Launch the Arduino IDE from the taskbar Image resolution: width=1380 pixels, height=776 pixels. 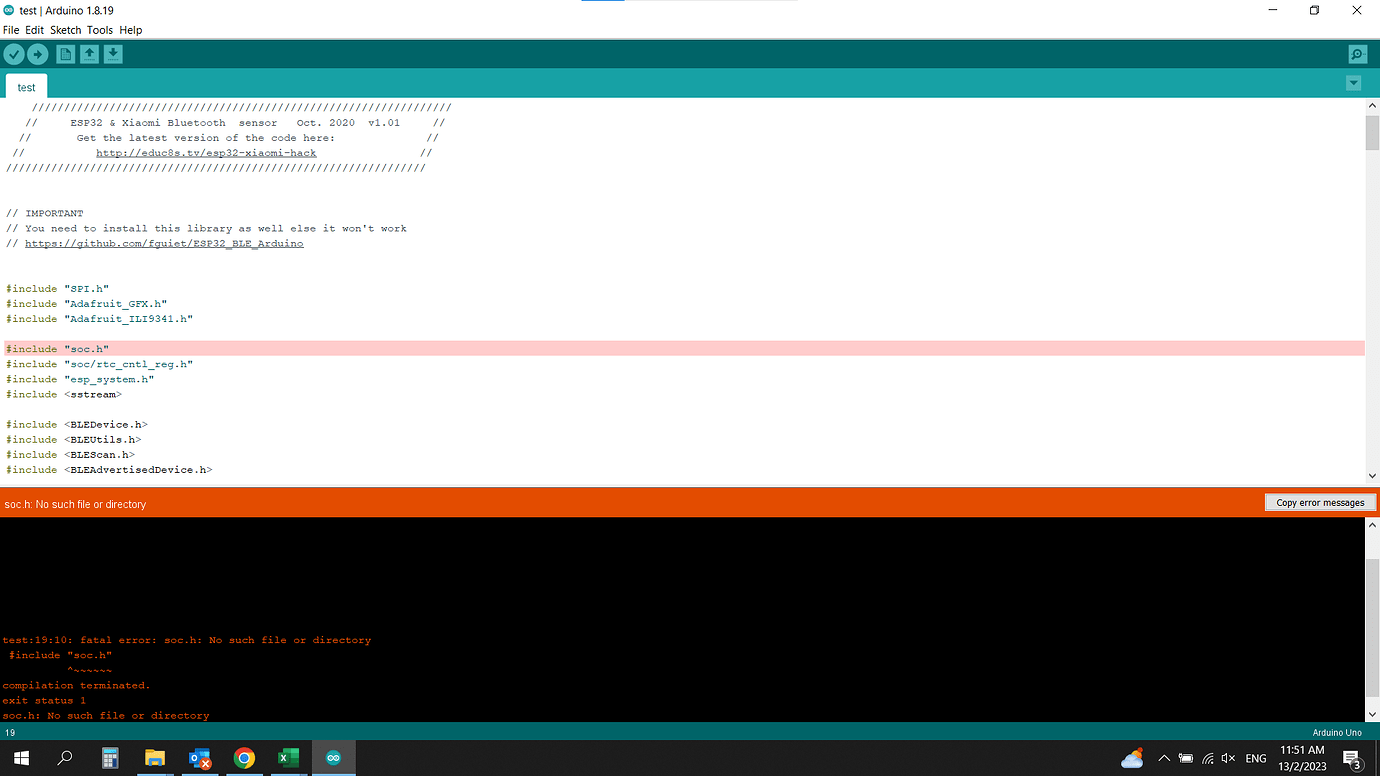(334, 758)
